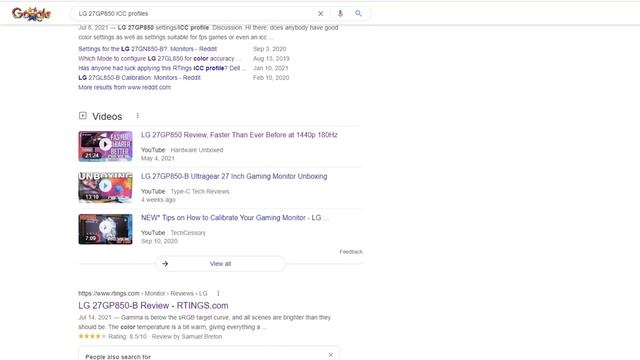Open the three-dot menu next to Videos heading

pyautogui.click(x=138, y=116)
